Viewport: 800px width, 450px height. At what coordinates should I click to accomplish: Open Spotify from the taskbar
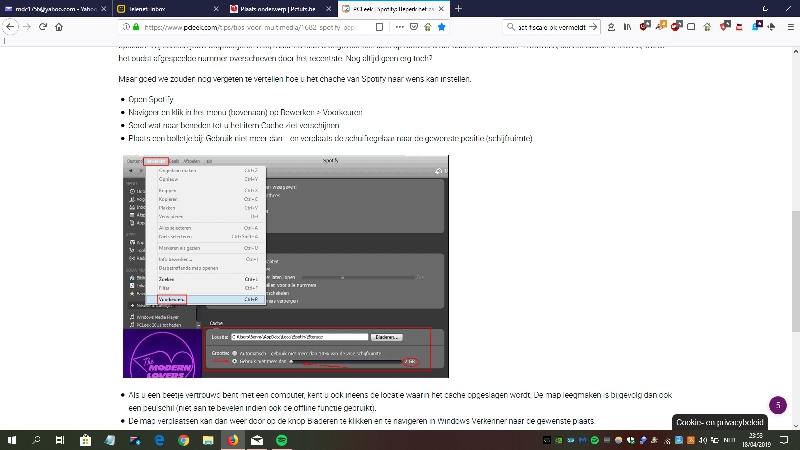click(282, 440)
